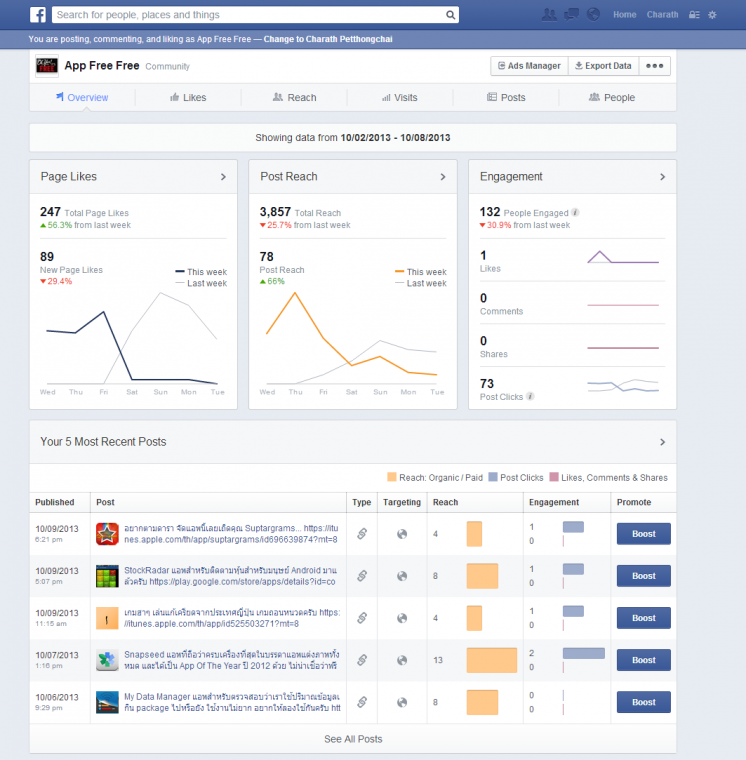Click the link type icon for Suptargrams post
The image size is (746, 760).
click(x=362, y=534)
